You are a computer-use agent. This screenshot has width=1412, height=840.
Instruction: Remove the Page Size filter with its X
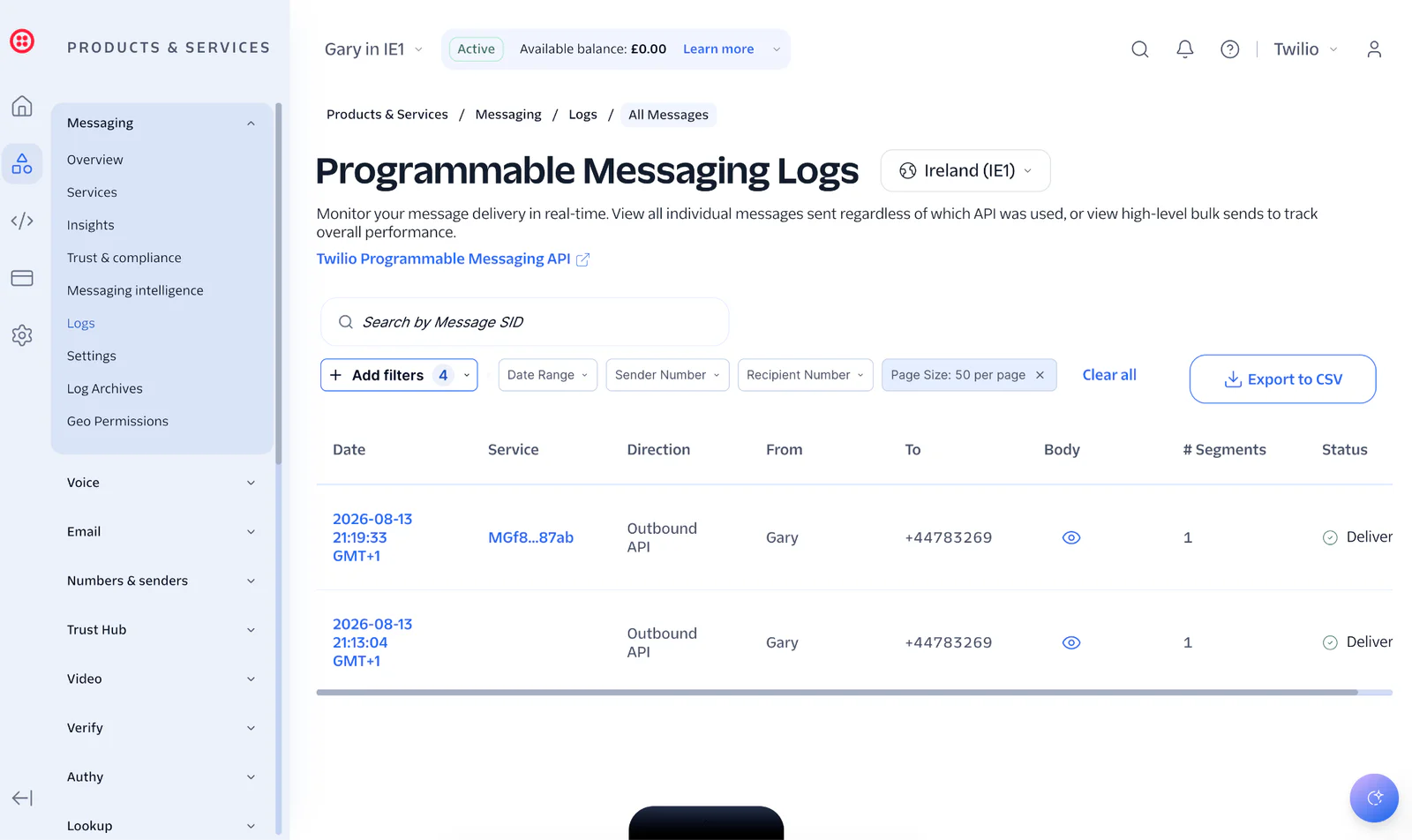pyautogui.click(x=1040, y=375)
